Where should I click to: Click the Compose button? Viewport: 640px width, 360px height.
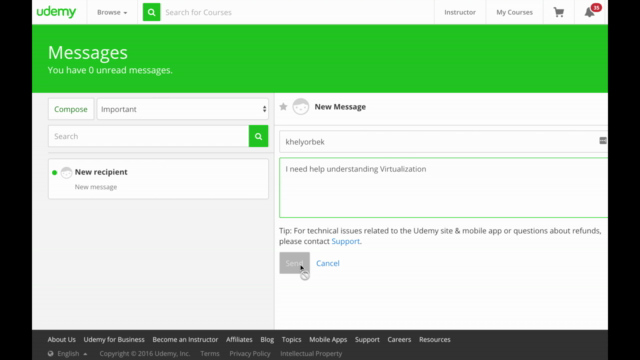pyautogui.click(x=71, y=109)
